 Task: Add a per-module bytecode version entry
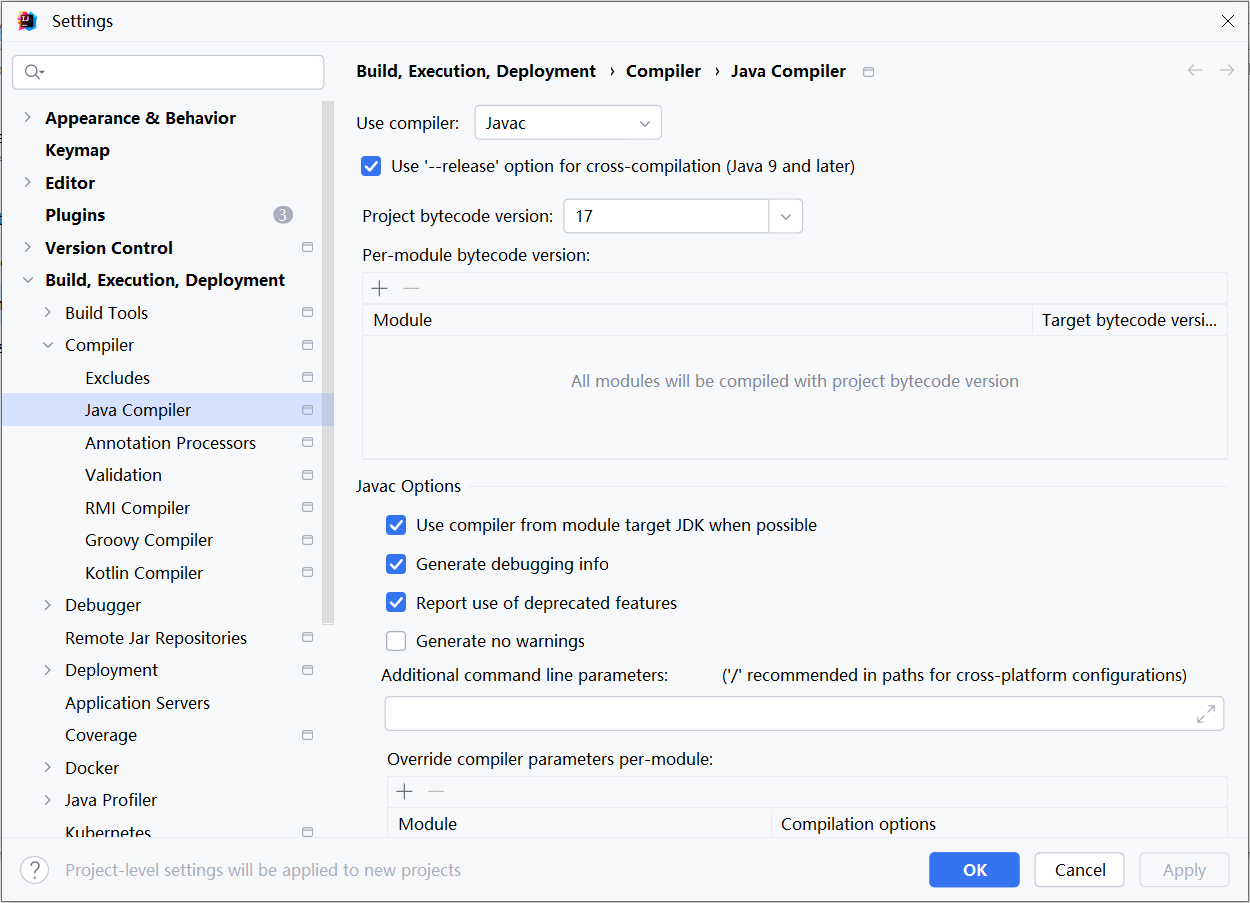point(379,288)
